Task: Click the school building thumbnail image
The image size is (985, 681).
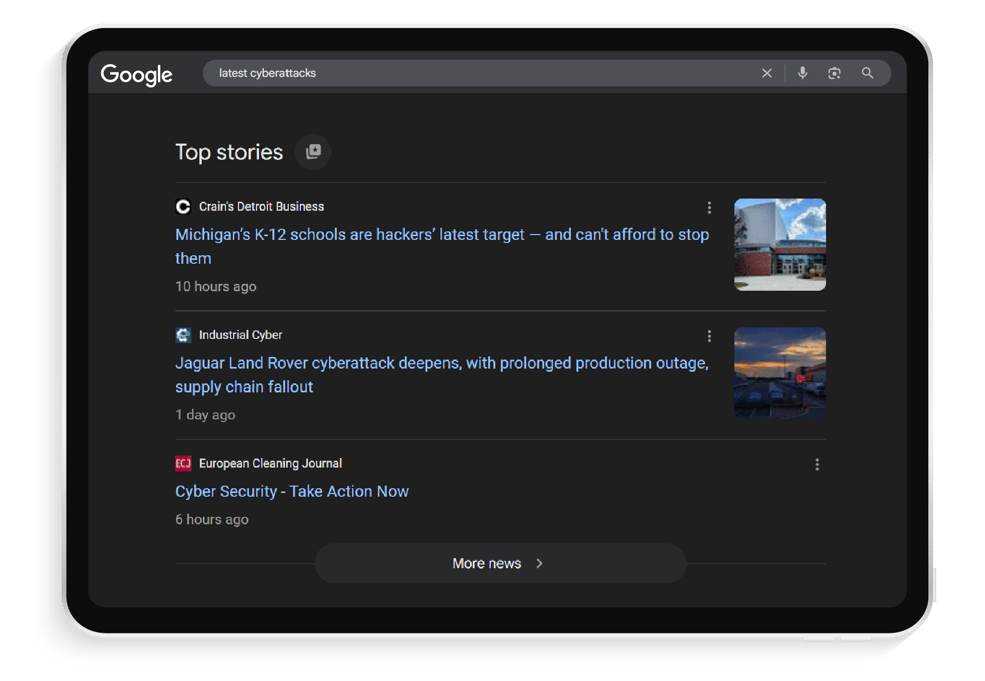Action: (x=780, y=245)
